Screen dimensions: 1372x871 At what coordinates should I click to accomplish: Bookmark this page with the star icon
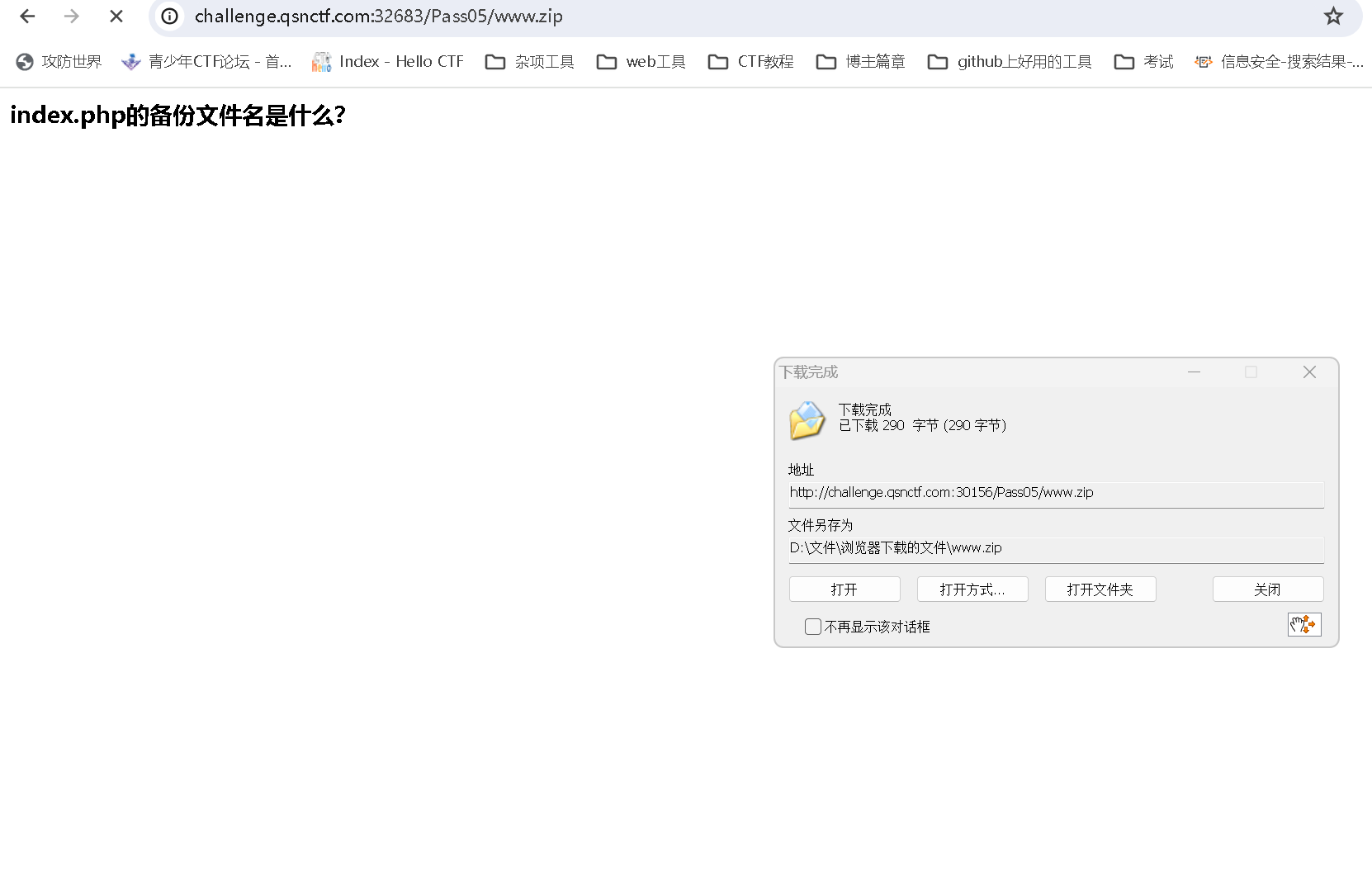tap(1333, 16)
